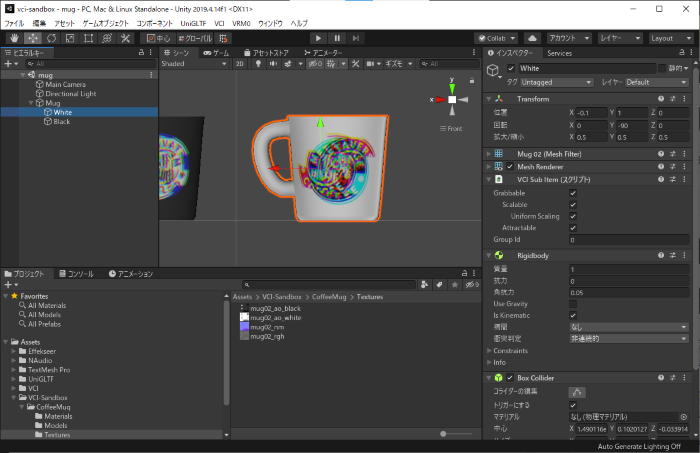
Task: Toggle the Static checkbox
Action: (662, 68)
